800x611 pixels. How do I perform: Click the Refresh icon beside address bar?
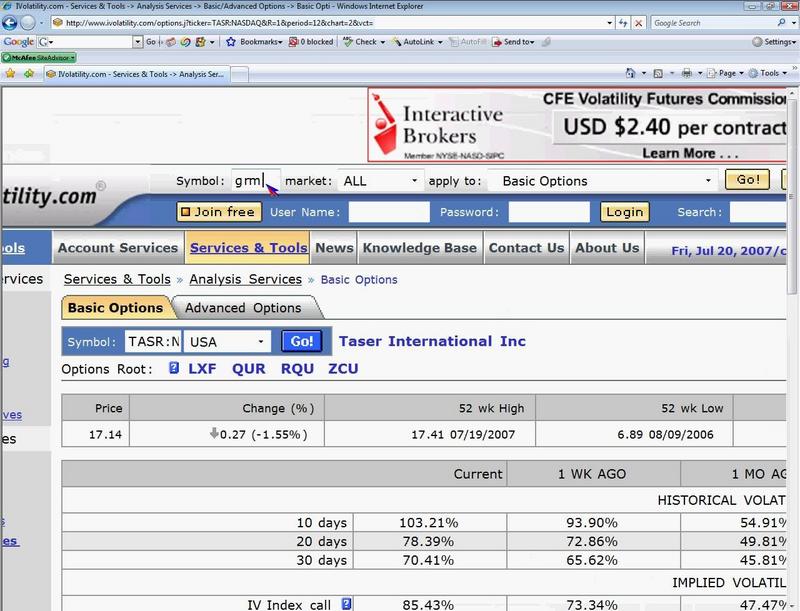click(x=623, y=23)
